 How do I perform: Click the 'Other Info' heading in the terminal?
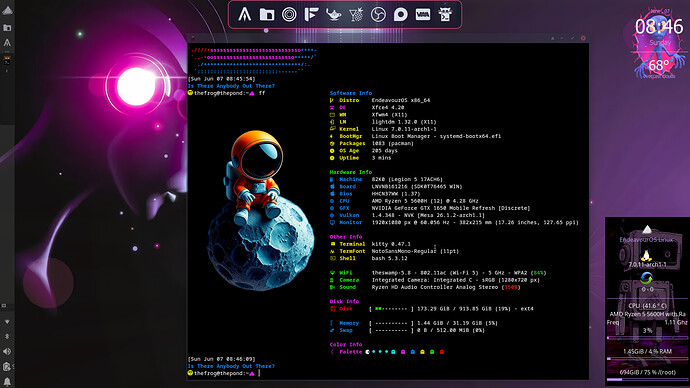[346, 237]
